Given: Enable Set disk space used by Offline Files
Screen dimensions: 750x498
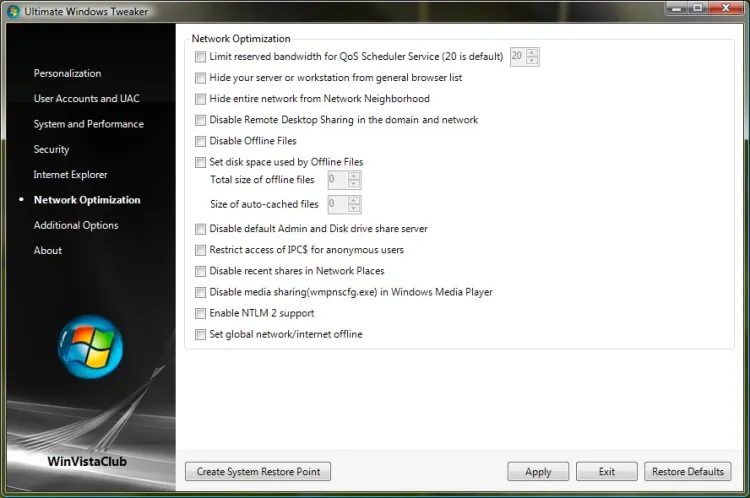Looking at the screenshot, I should click(x=200, y=162).
